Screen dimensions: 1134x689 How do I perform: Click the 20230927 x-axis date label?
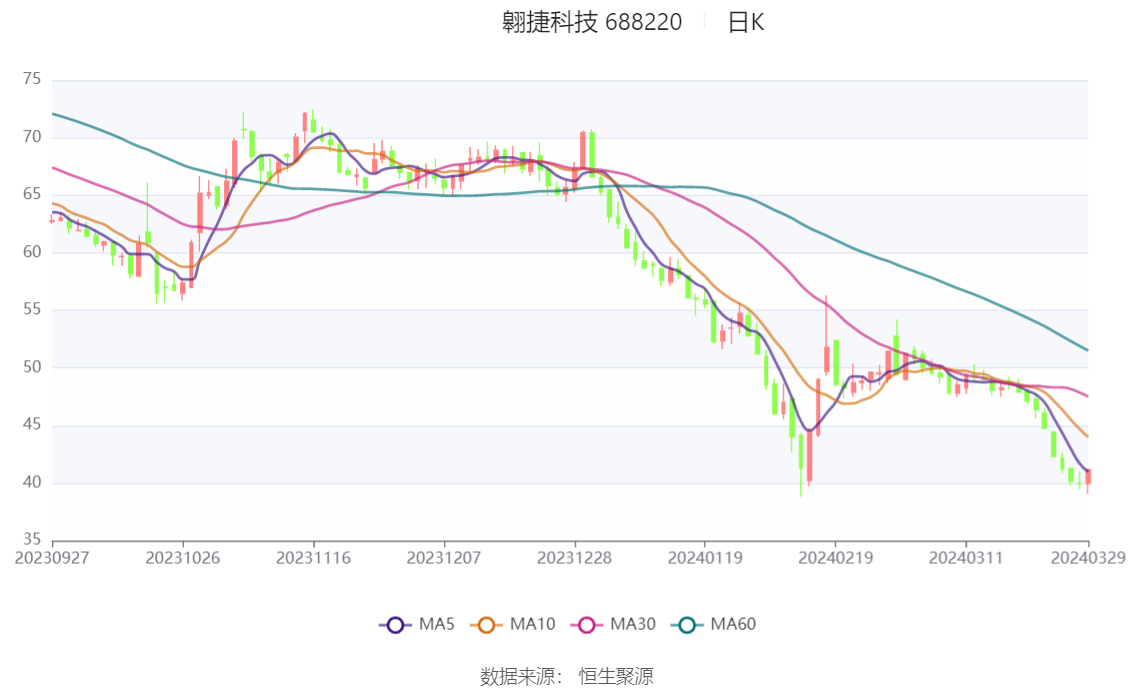point(52,558)
